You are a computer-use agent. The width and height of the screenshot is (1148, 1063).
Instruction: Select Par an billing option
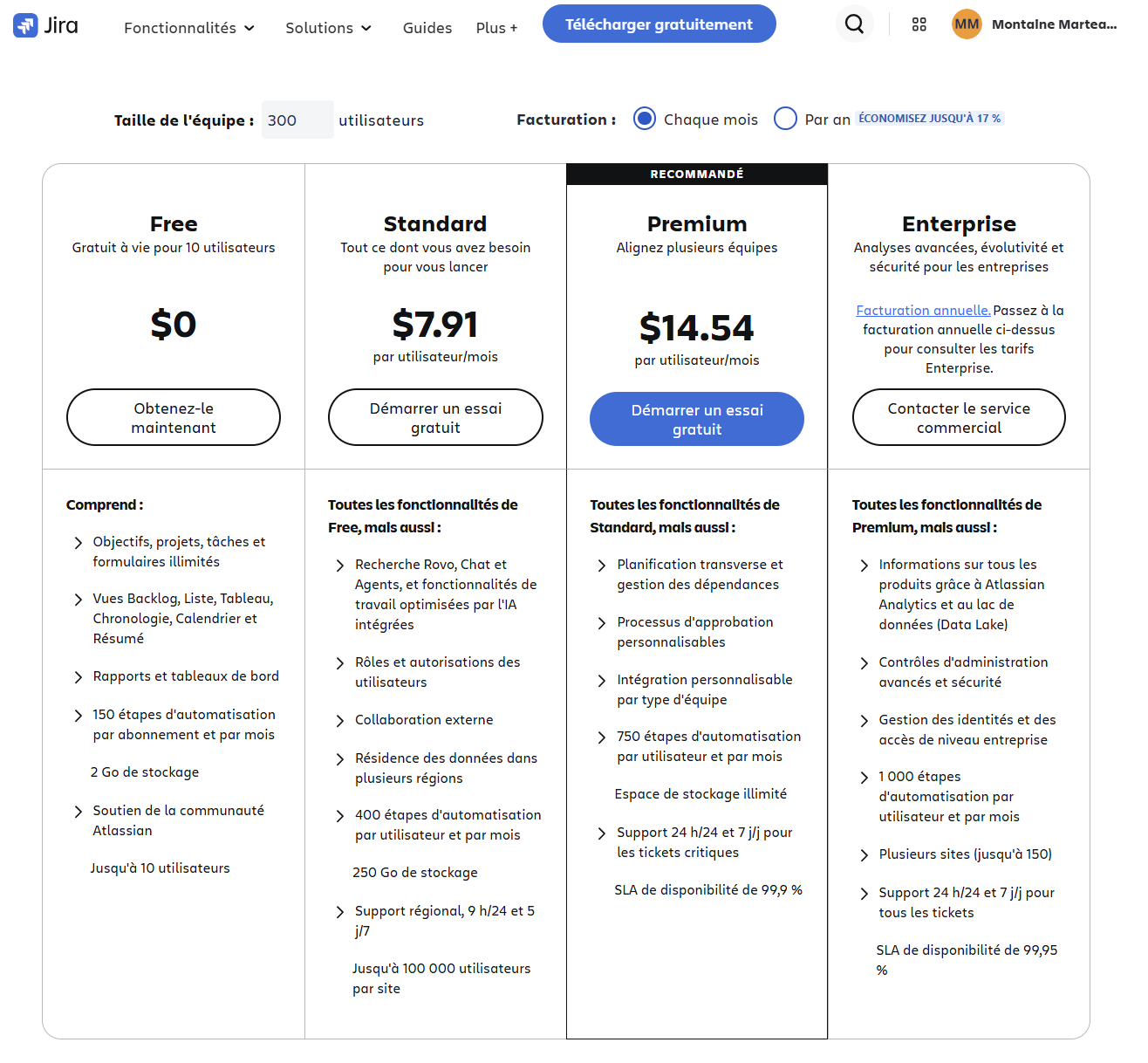pyautogui.click(x=785, y=119)
